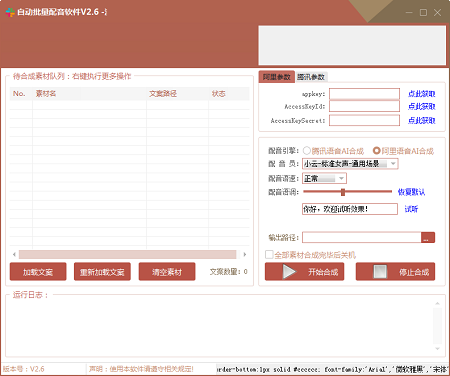
Task: Click the 文案路径 column header
Action: (177, 94)
